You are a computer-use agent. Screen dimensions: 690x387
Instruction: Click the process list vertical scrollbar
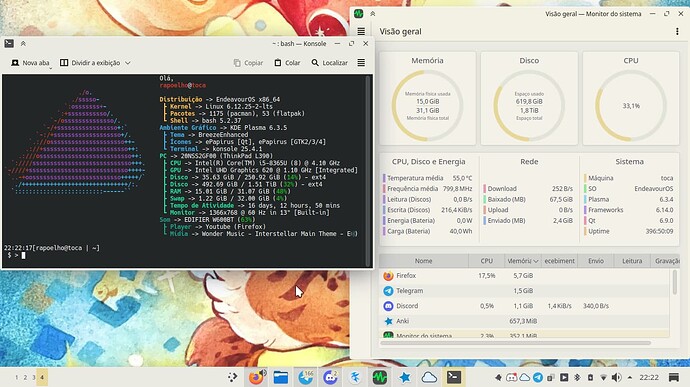675,283
